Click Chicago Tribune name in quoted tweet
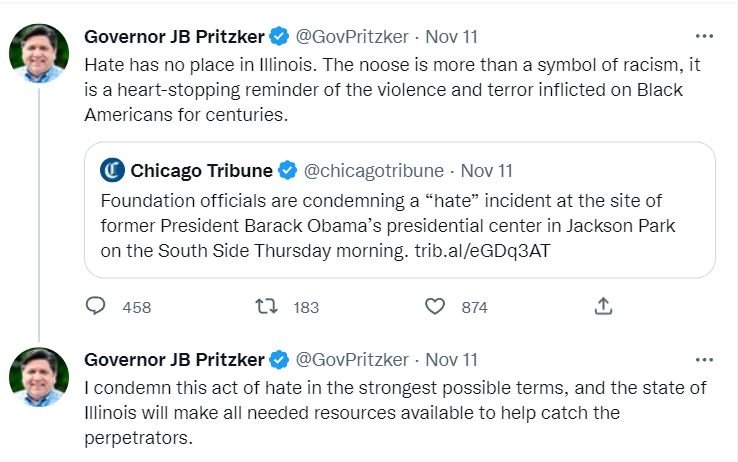 point(203,169)
